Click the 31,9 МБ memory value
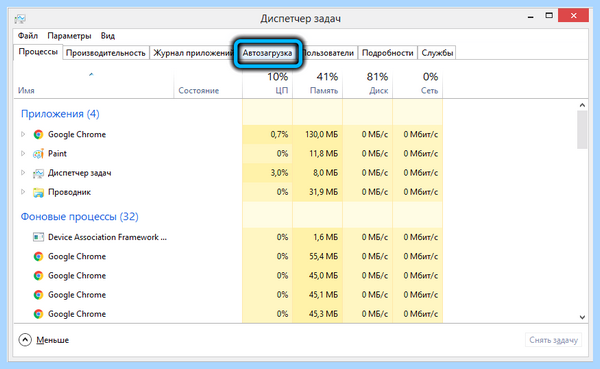 click(x=323, y=192)
